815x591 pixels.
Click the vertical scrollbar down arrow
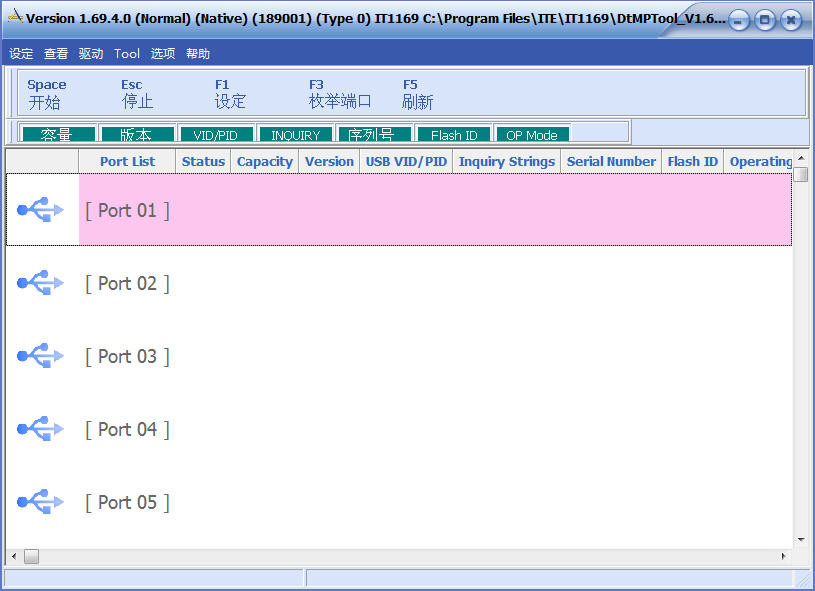click(x=801, y=540)
